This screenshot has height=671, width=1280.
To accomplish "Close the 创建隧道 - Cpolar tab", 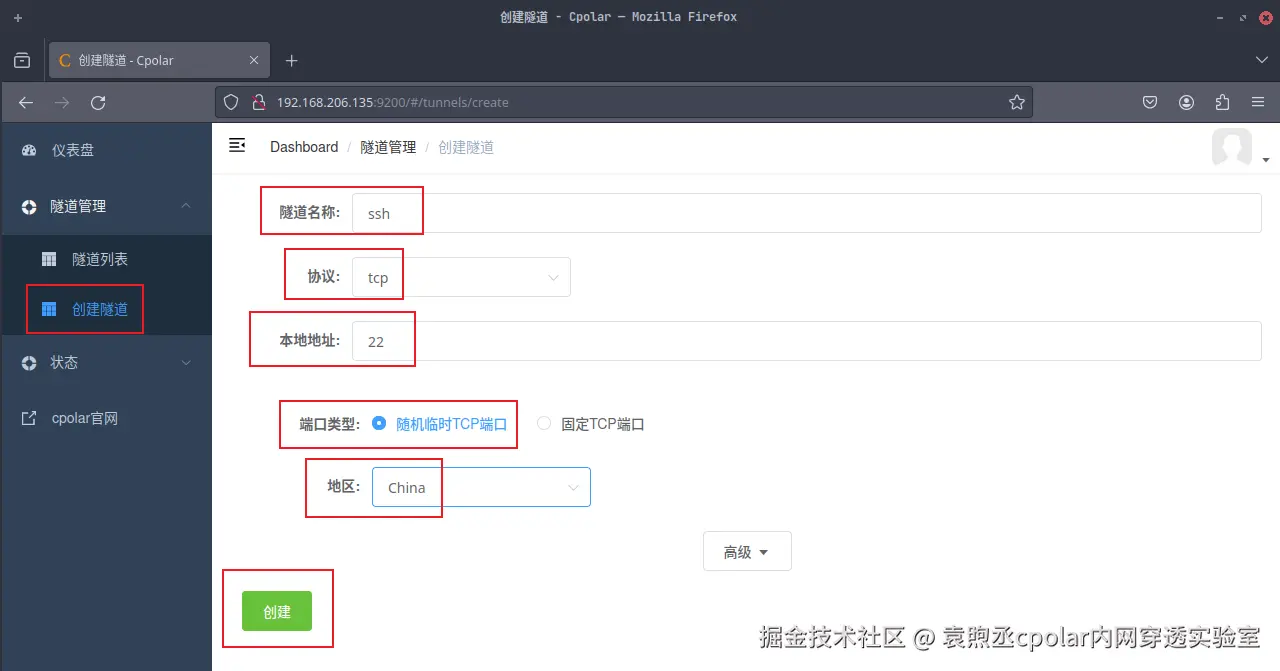I will coord(254,60).
